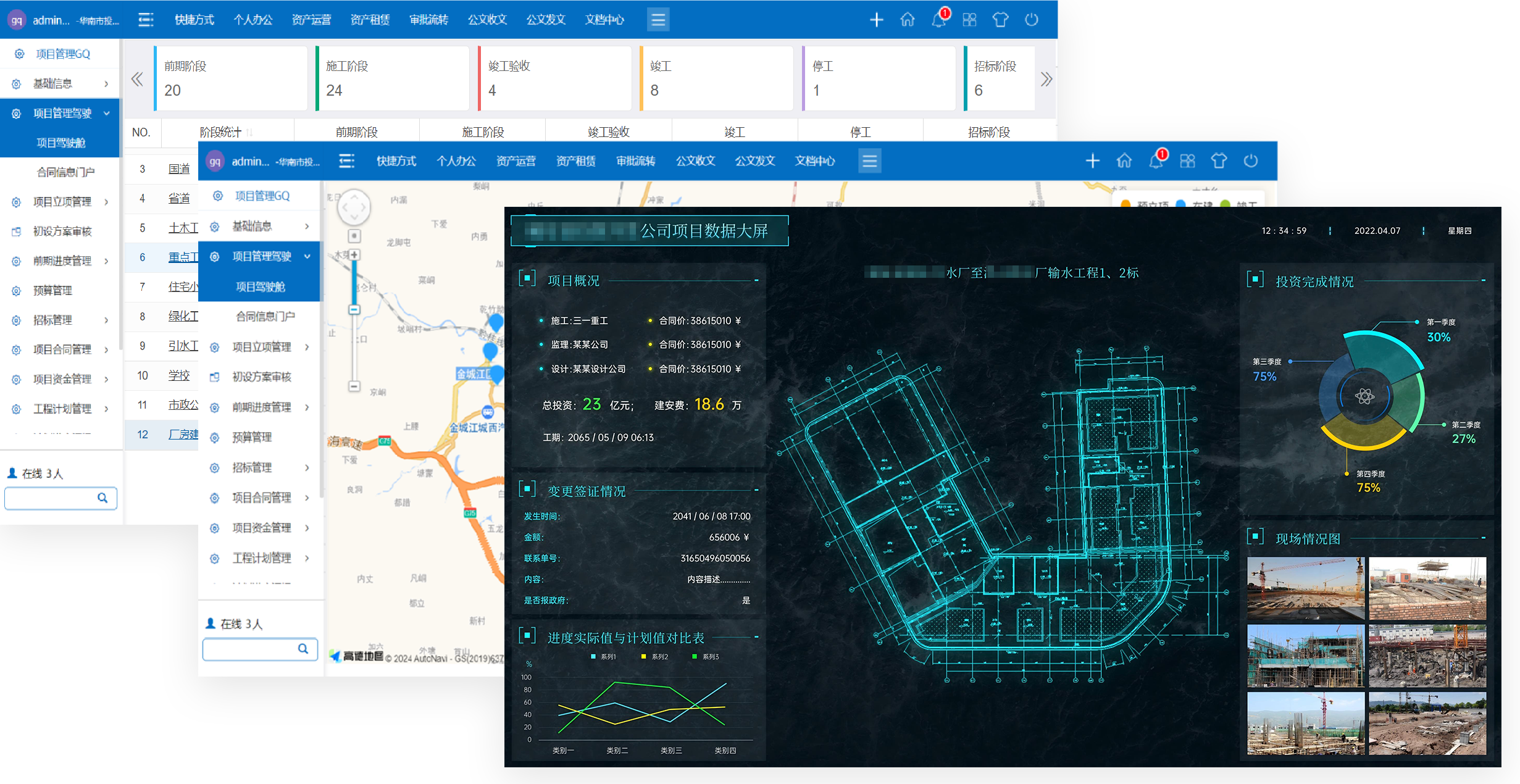Open the 国道 link in row 3
This screenshot has width=1520, height=784.
[x=179, y=169]
